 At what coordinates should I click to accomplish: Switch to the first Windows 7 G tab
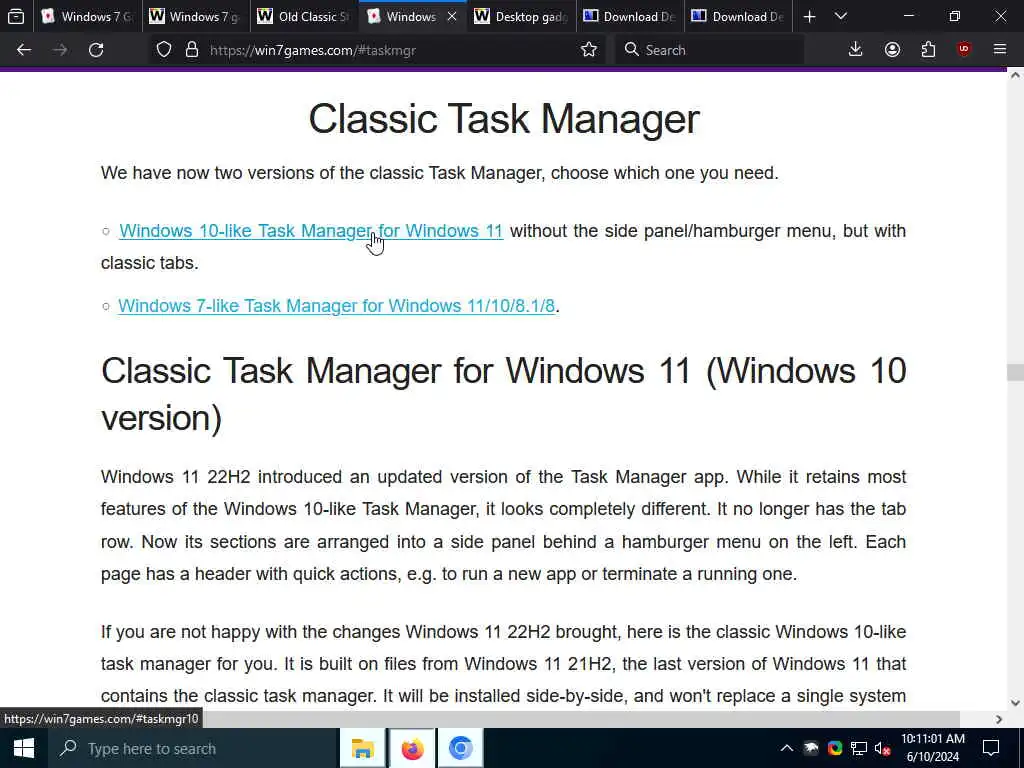coord(88,16)
